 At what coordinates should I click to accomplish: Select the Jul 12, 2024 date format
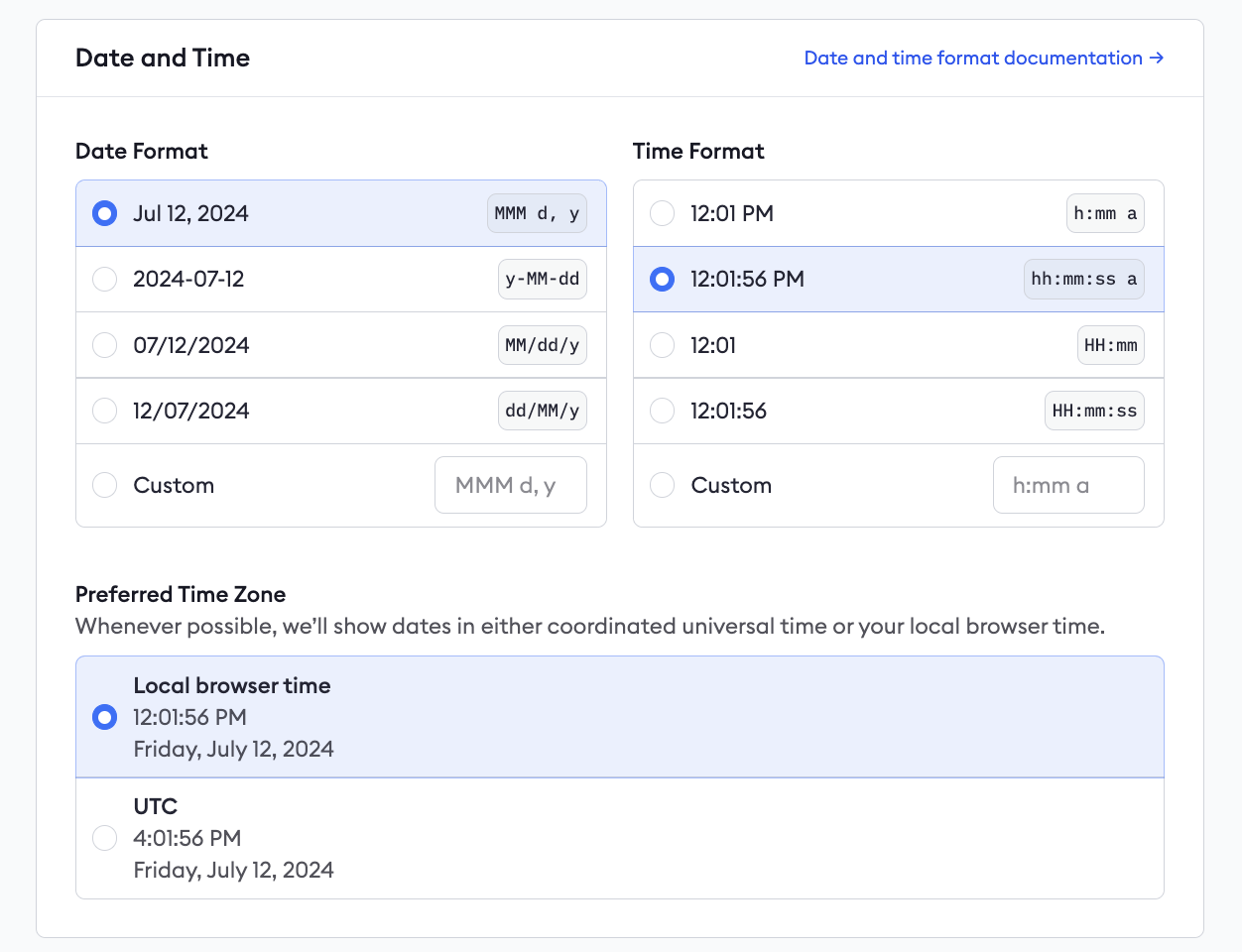point(105,213)
